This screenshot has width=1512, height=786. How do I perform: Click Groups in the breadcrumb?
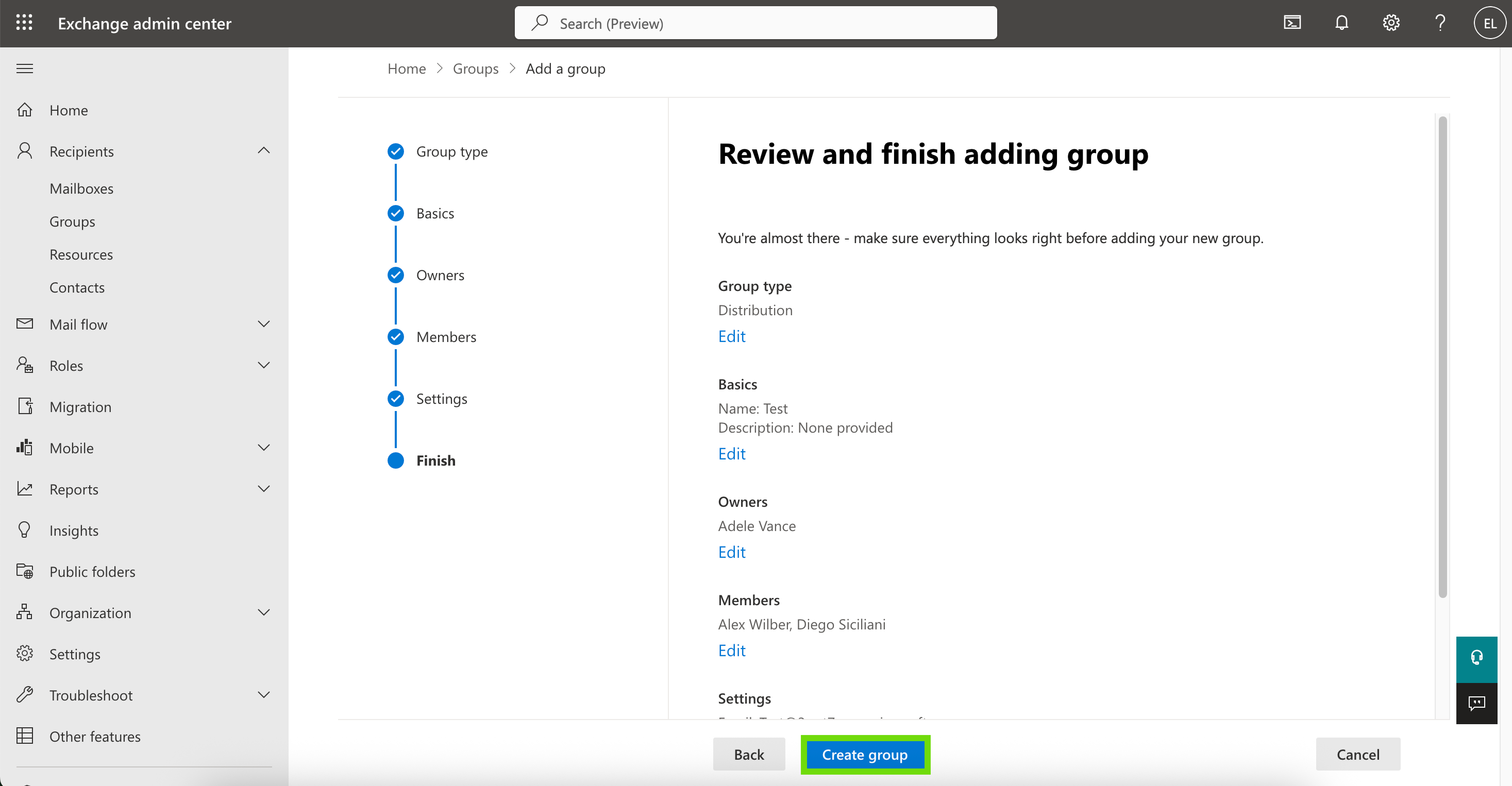coord(476,69)
